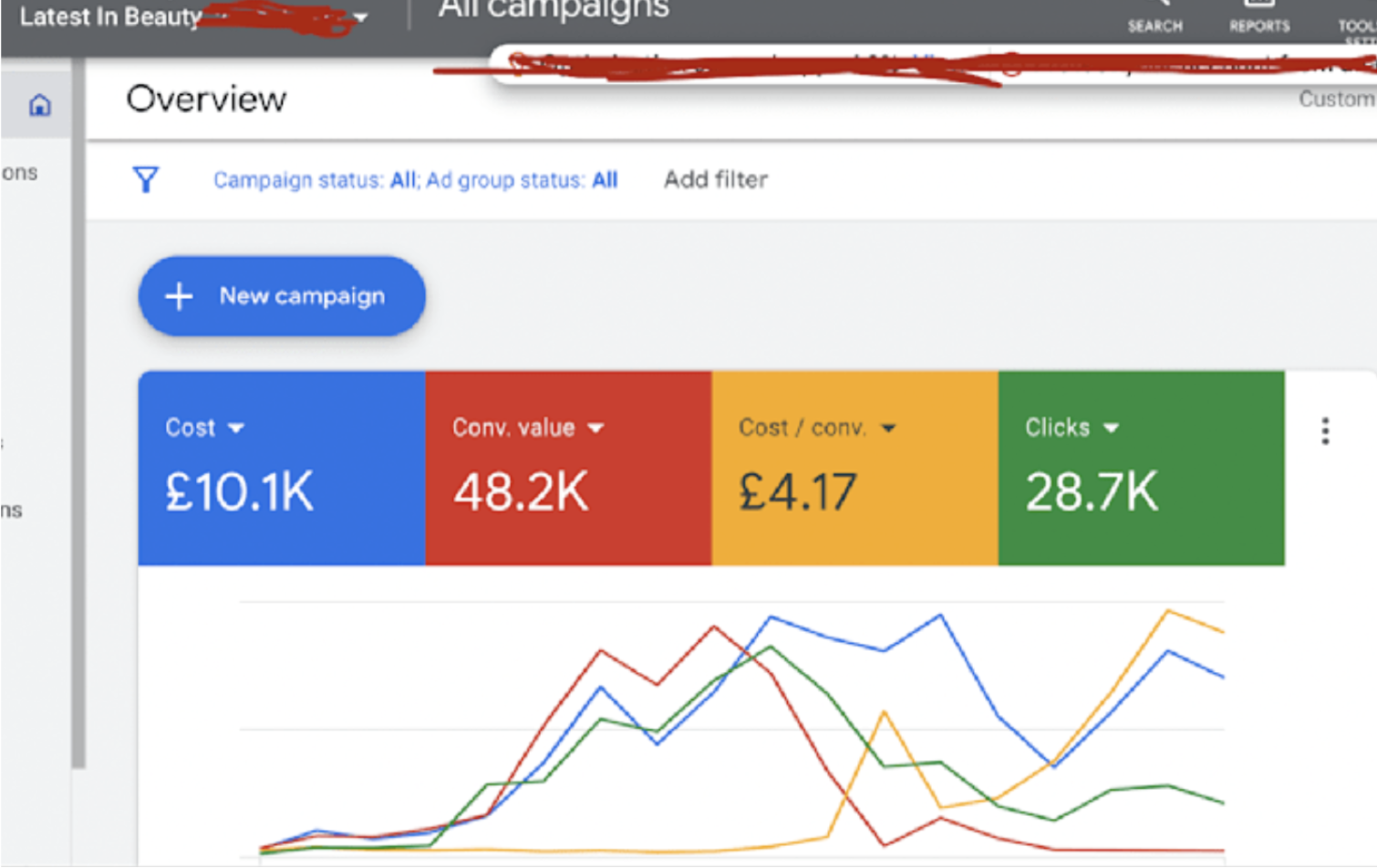Viewport: 1377px width, 868px height.
Task: Expand the Conv. value metric dropdown
Action: (x=595, y=428)
